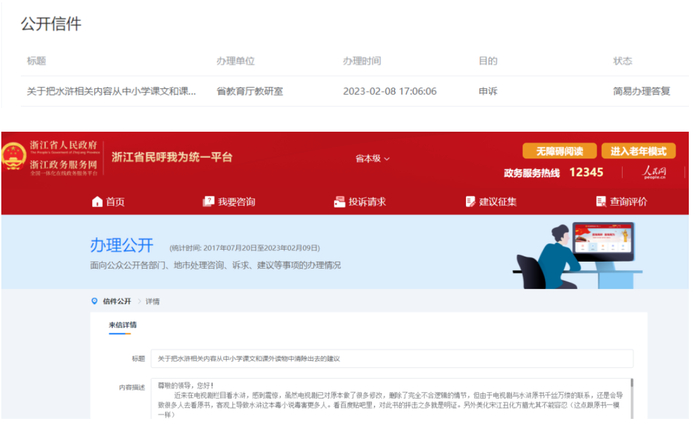The height and width of the screenshot is (427, 700).
Task: Select 查询评价 navigation item
Action: [x=629, y=202]
